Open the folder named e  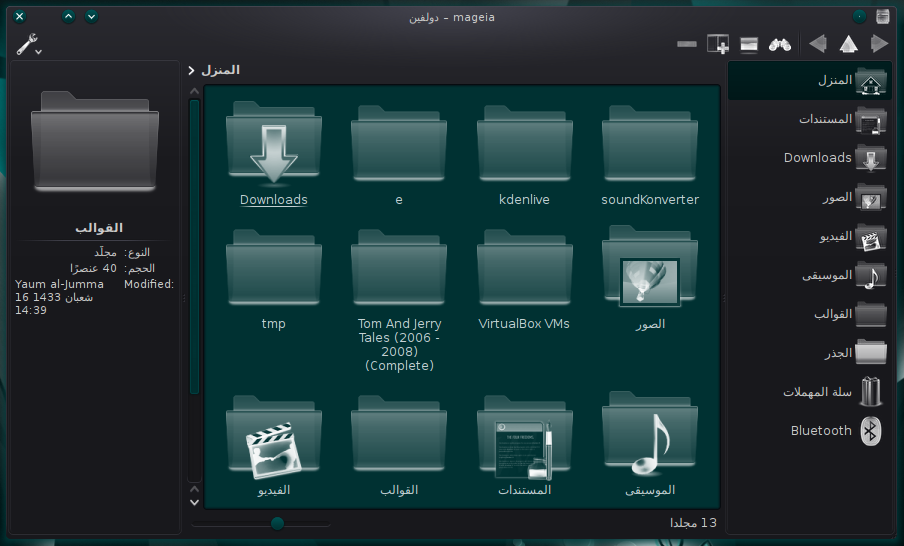[x=399, y=154]
